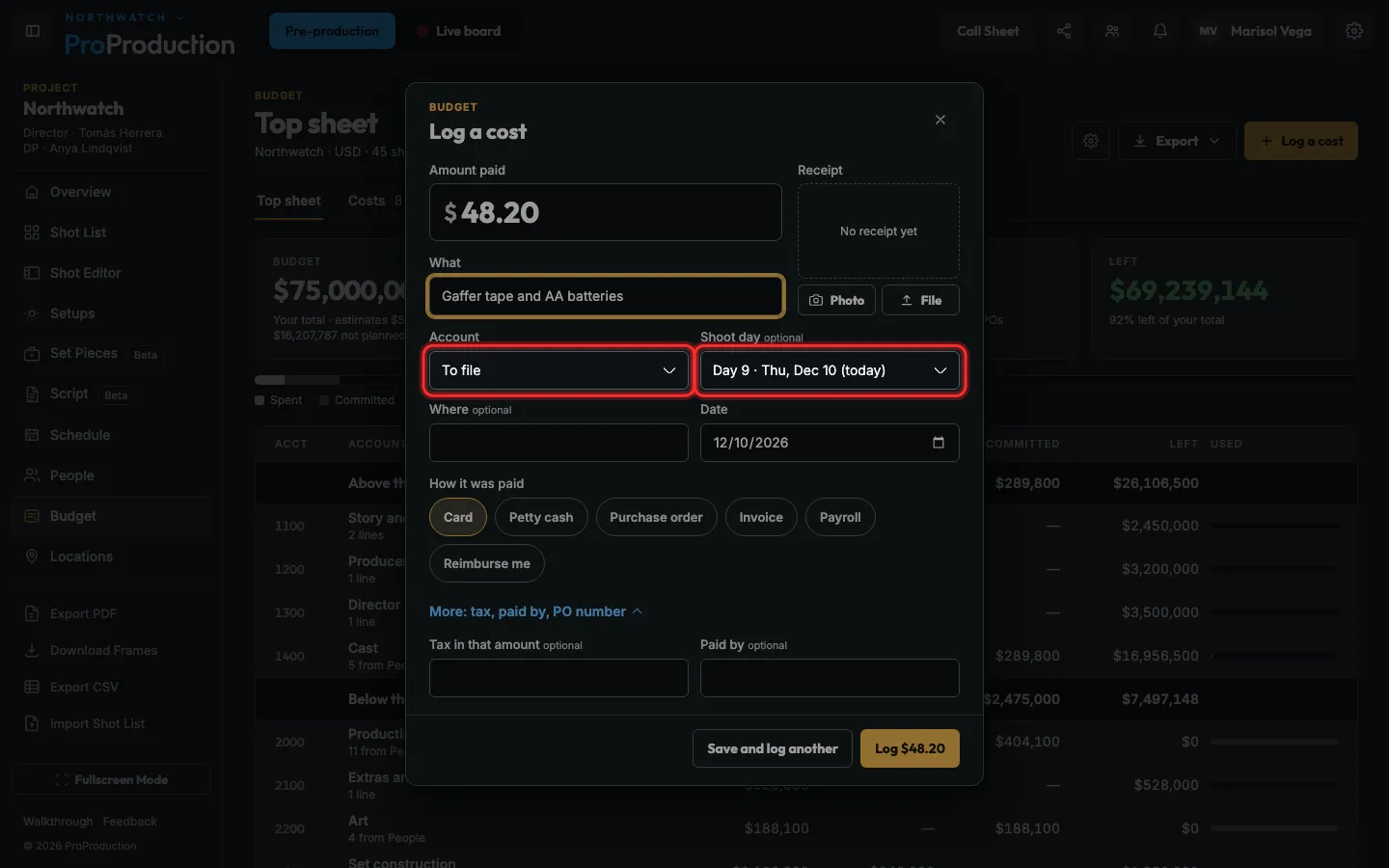Screen dimensions: 1389x868
Task: Click the Tax in that amount field
Action: coord(558,678)
